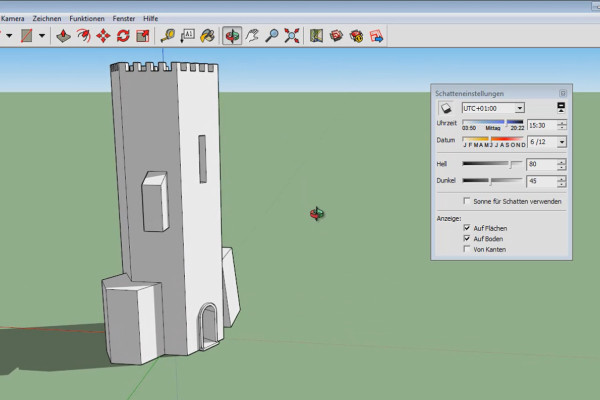Activate the Orbit tool in the toolbar

point(232,36)
